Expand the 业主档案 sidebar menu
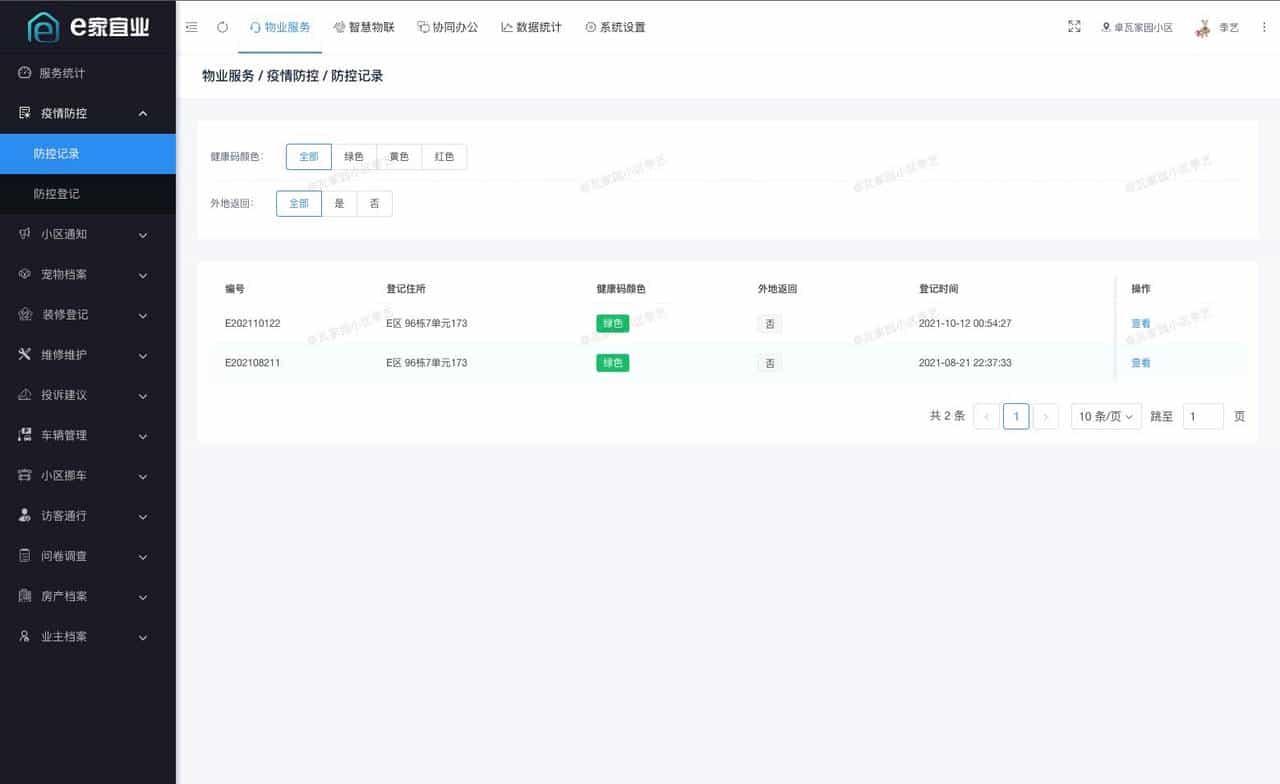Screen dimensions: 1280x784 (22, 636)
